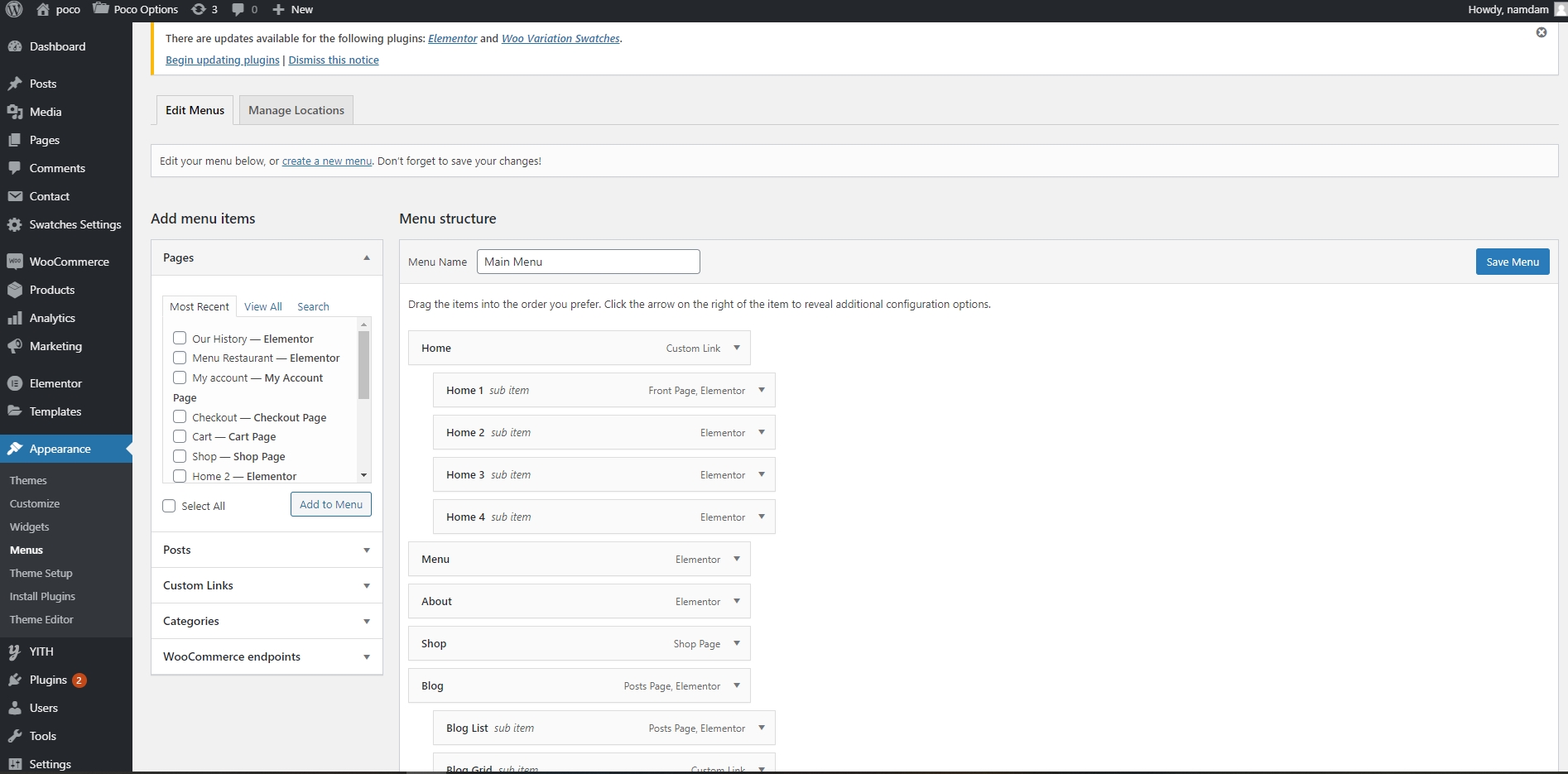Dismiss the plugin update notice with X icon
The height and width of the screenshot is (774, 1568).
click(1541, 32)
